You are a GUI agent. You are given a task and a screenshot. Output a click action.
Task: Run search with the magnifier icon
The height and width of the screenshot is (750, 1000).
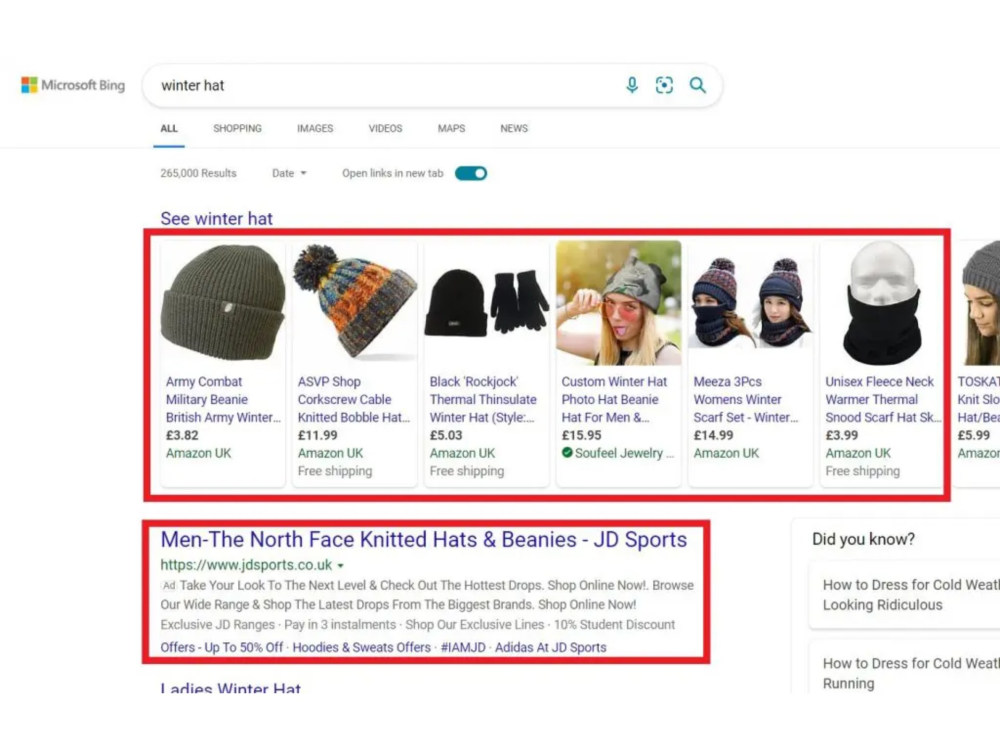click(x=698, y=85)
